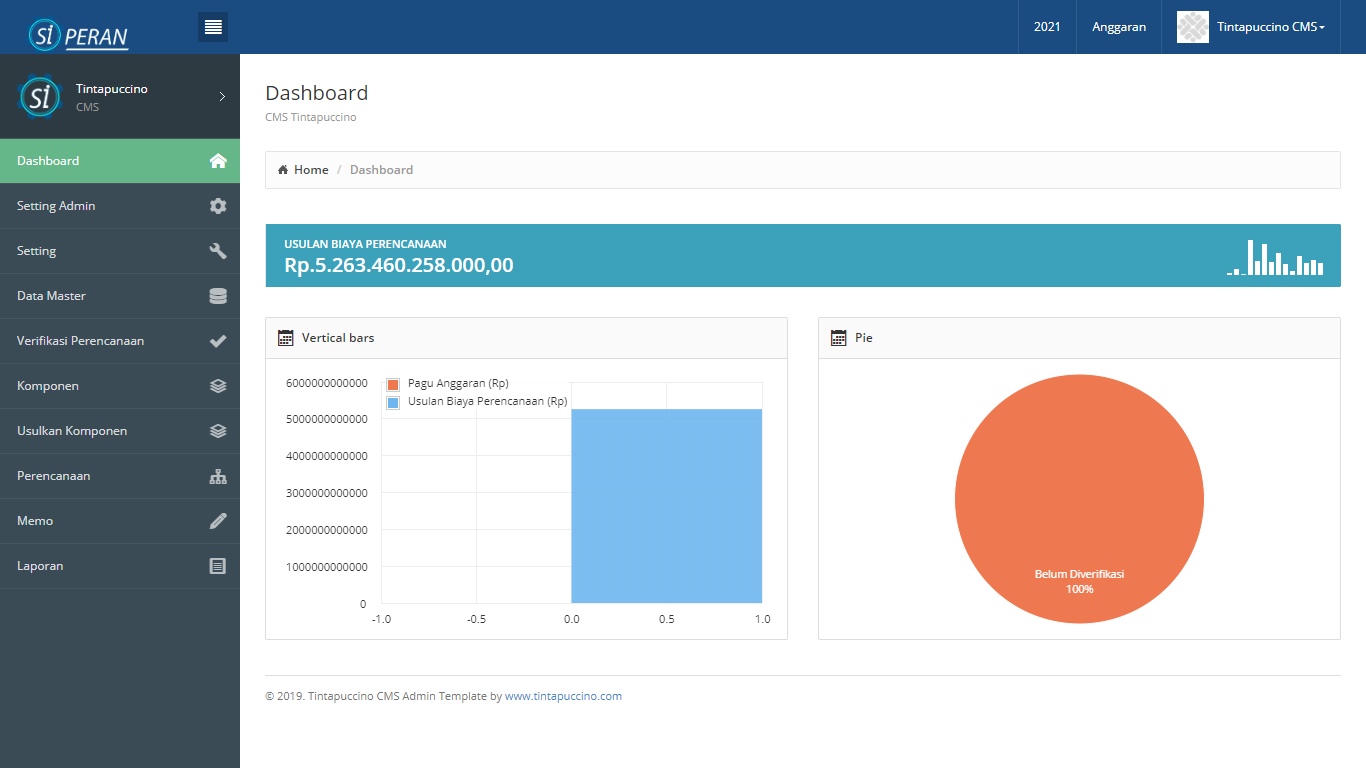Open the www.tintapuccino.com footer link

(563, 696)
